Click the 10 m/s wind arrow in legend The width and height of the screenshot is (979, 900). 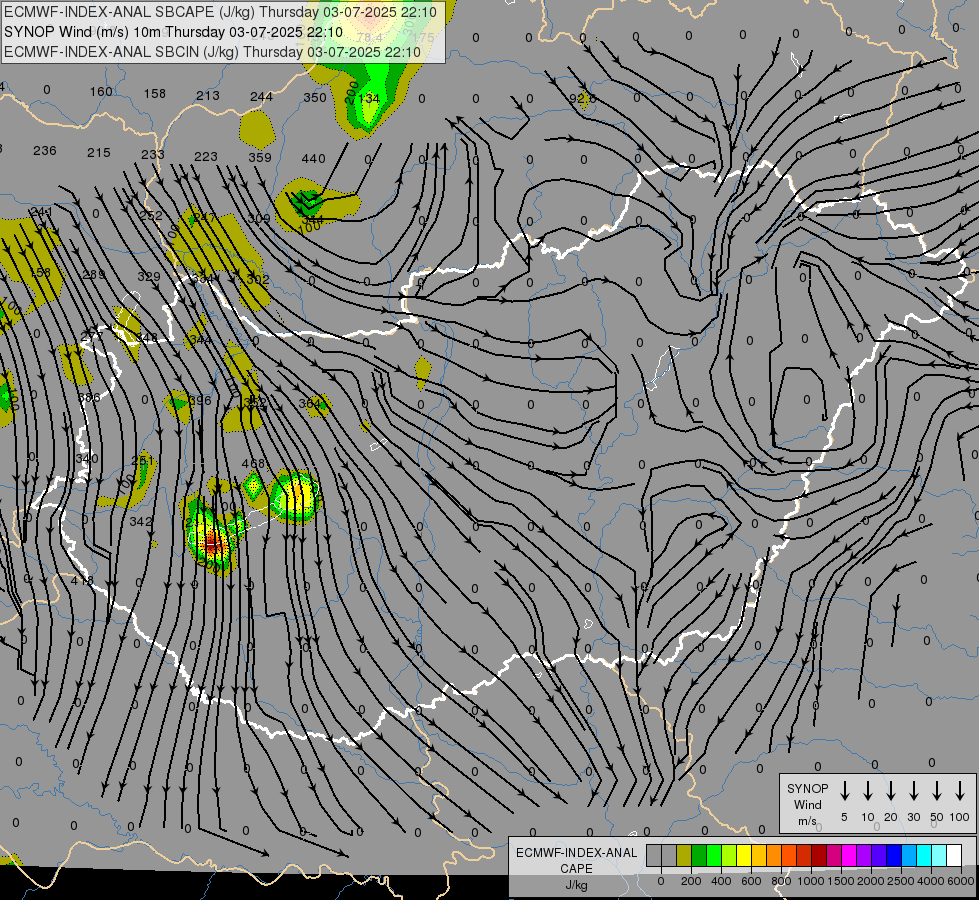pos(868,790)
